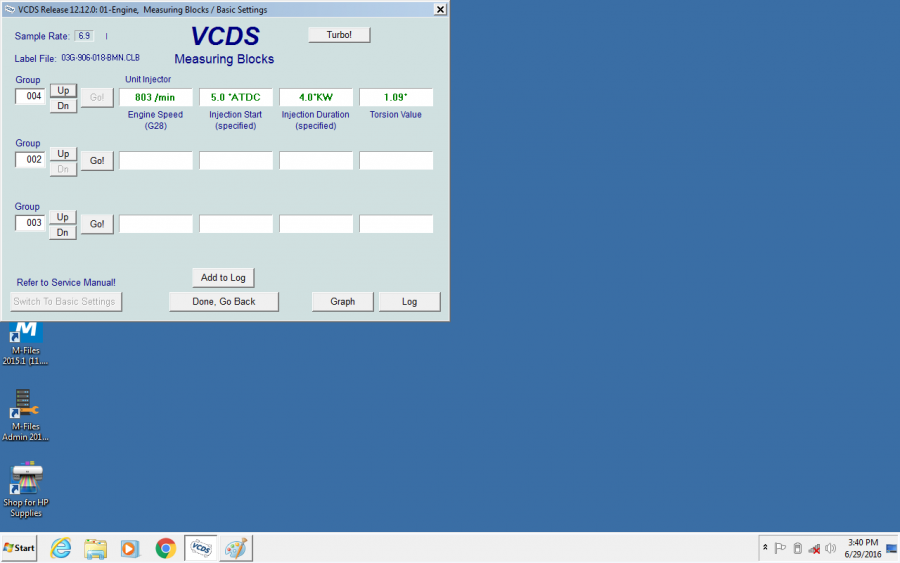
Task: Click the Graph button
Action: coord(342,301)
